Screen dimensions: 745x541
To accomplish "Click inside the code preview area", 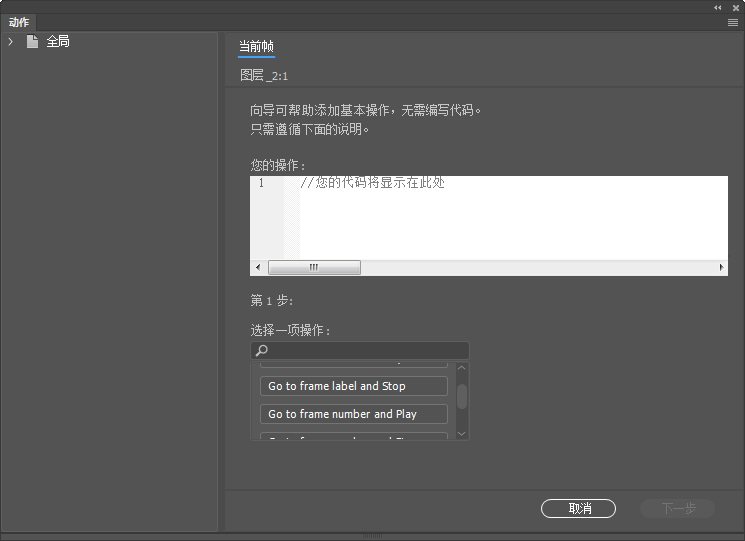I will tap(513, 218).
